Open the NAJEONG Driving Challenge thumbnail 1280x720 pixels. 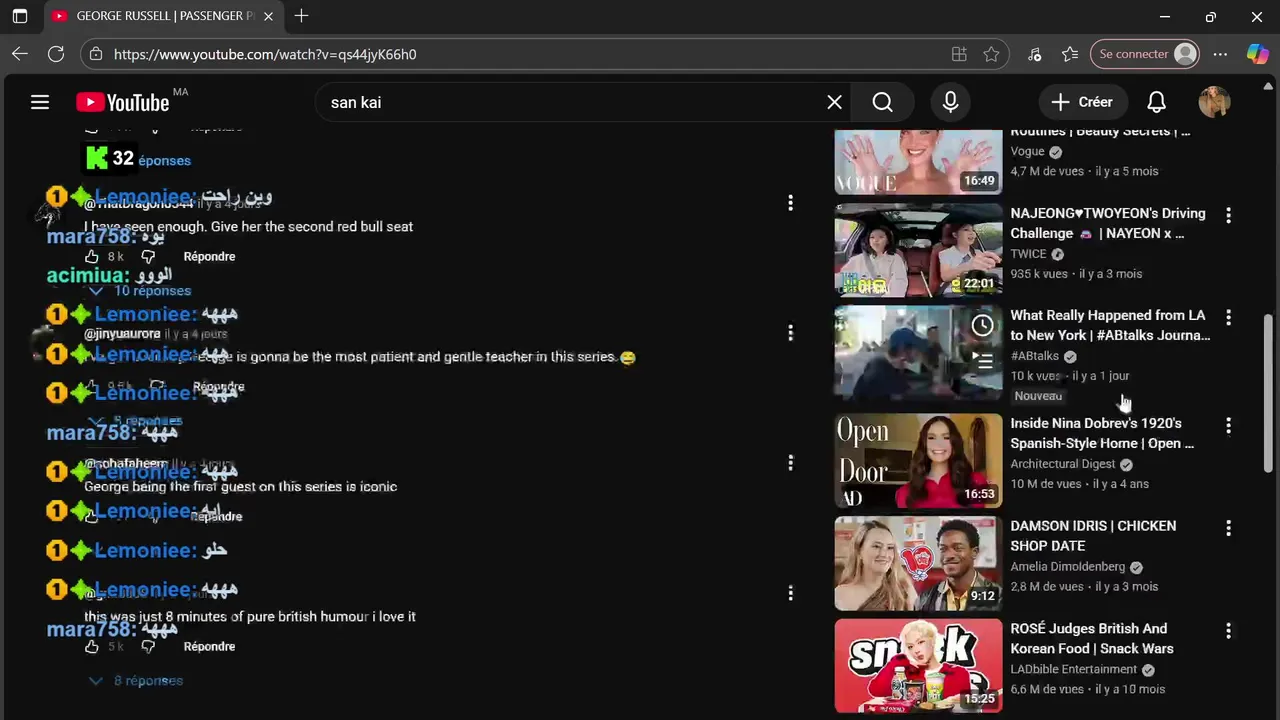(x=918, y=250)
